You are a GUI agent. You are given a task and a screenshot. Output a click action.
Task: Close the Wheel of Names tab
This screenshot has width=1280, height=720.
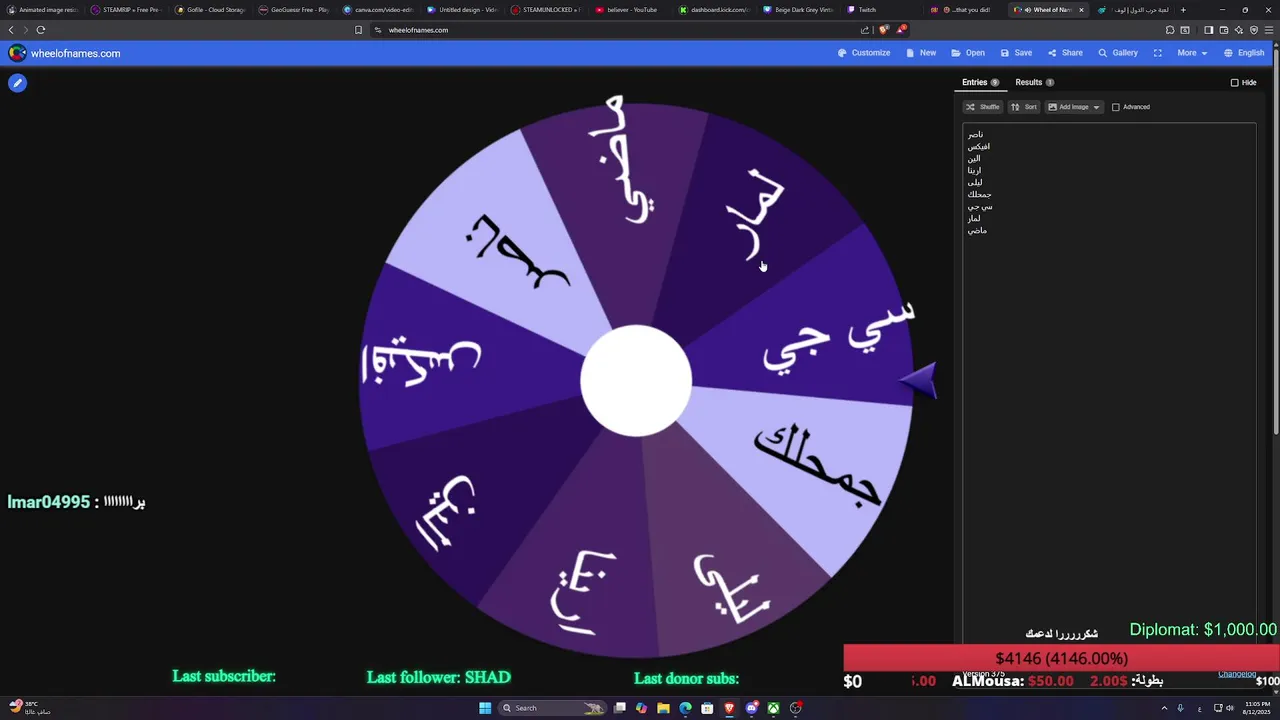1081,10
